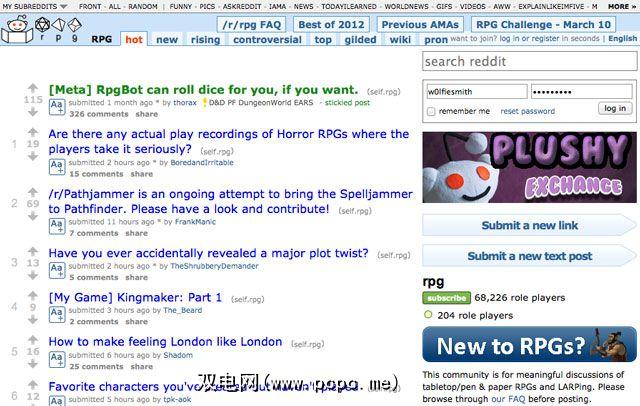Viewport: 640px width, 406px height.
Task: Open the Aa text preview for RpgBot post
Action: [57, 107]
